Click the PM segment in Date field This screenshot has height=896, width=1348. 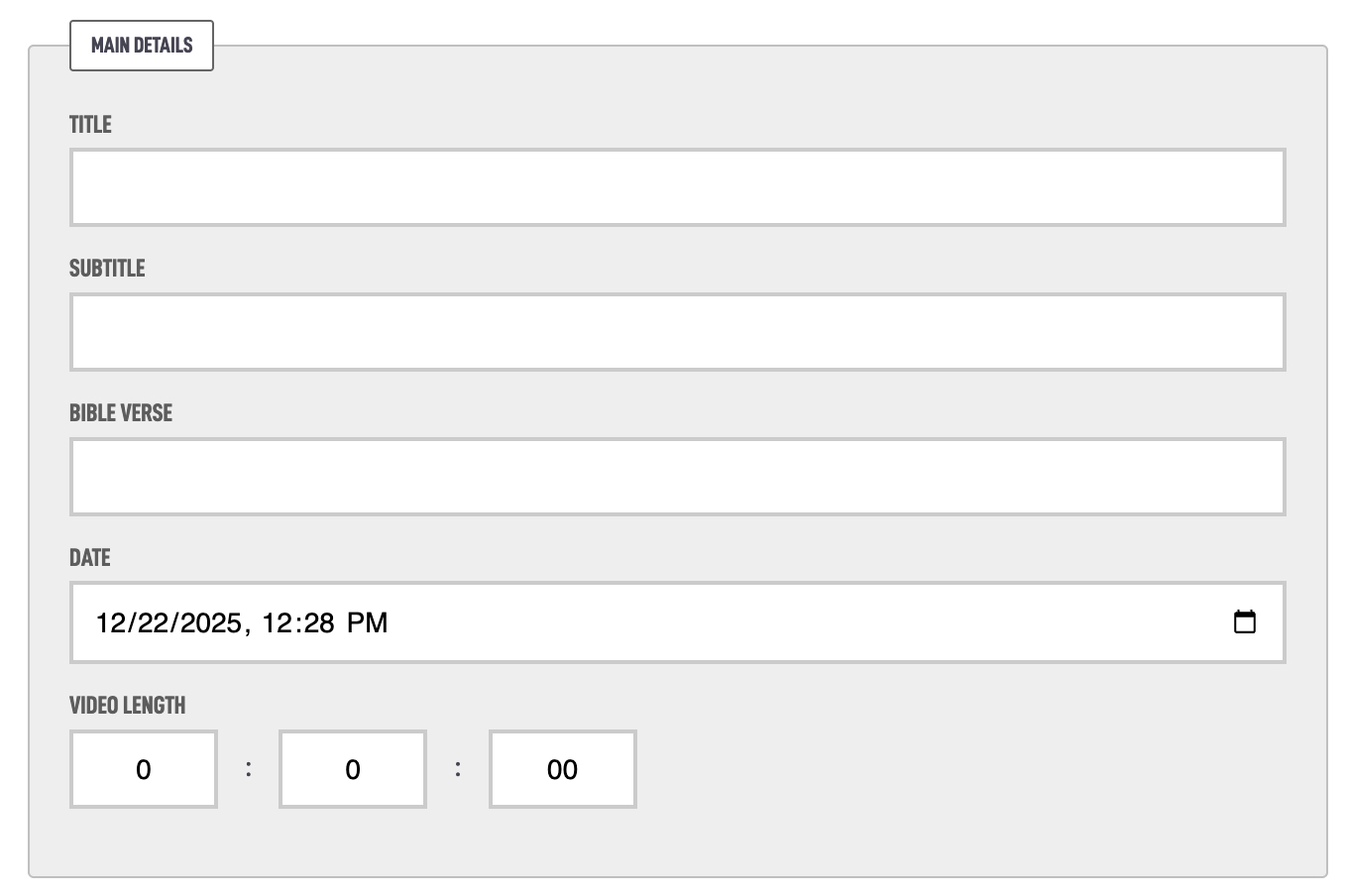[x=368, y=622]
